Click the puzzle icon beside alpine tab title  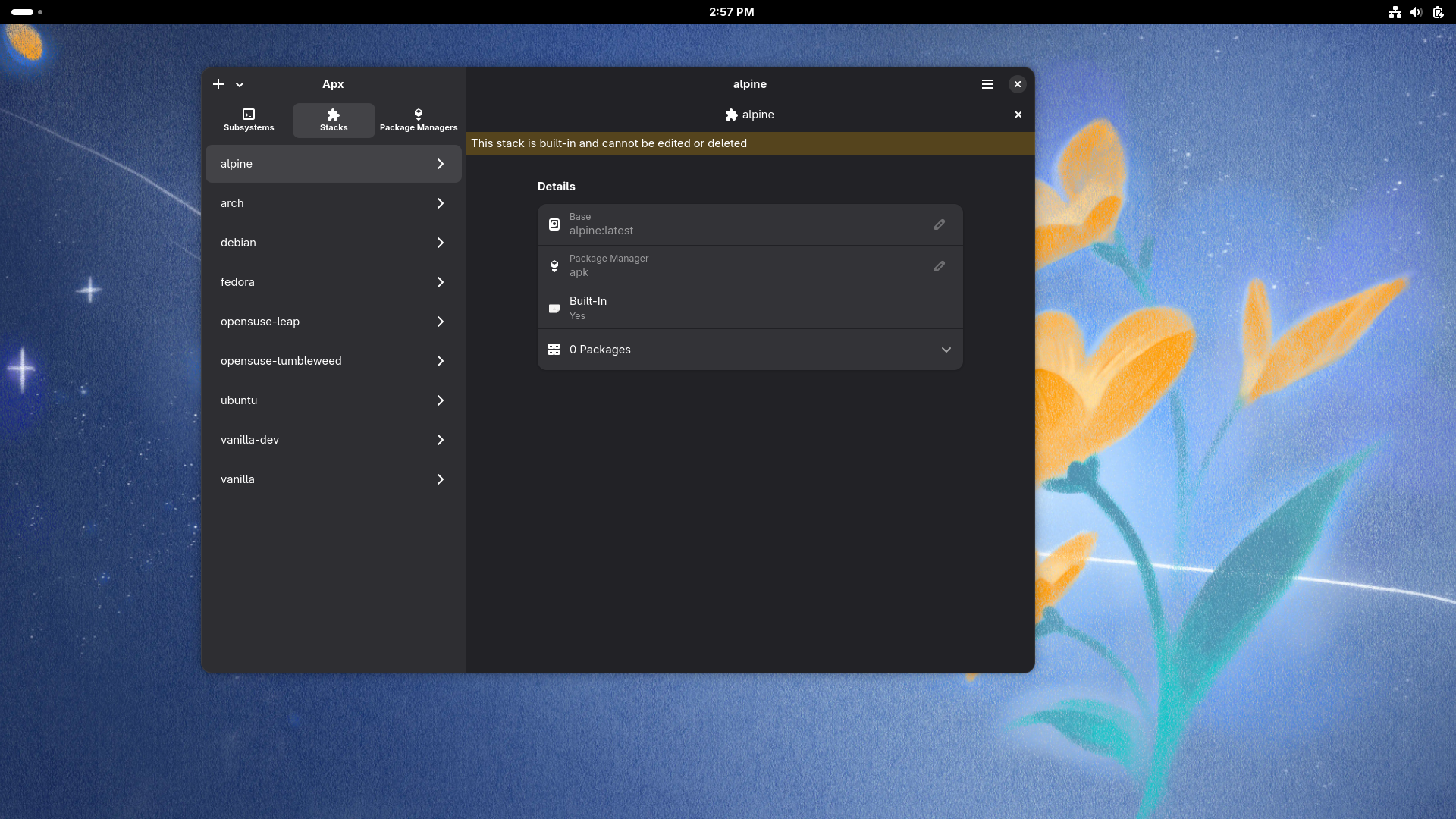[731, 115]
